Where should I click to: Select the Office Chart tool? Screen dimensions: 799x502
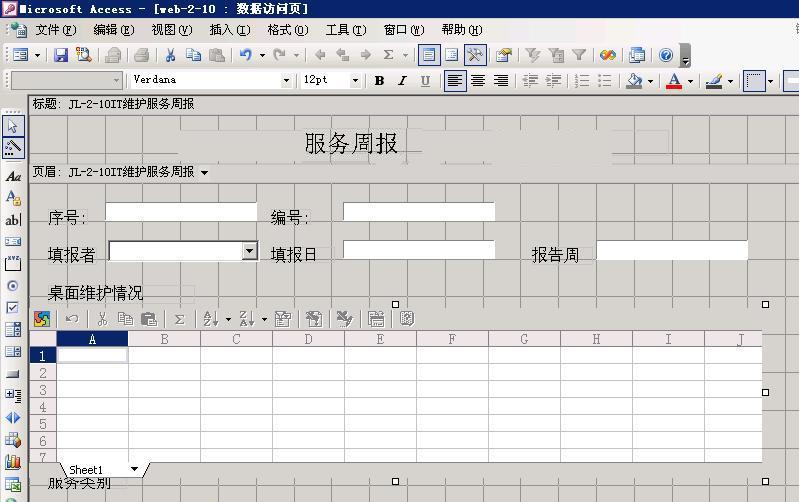(13, 462)
